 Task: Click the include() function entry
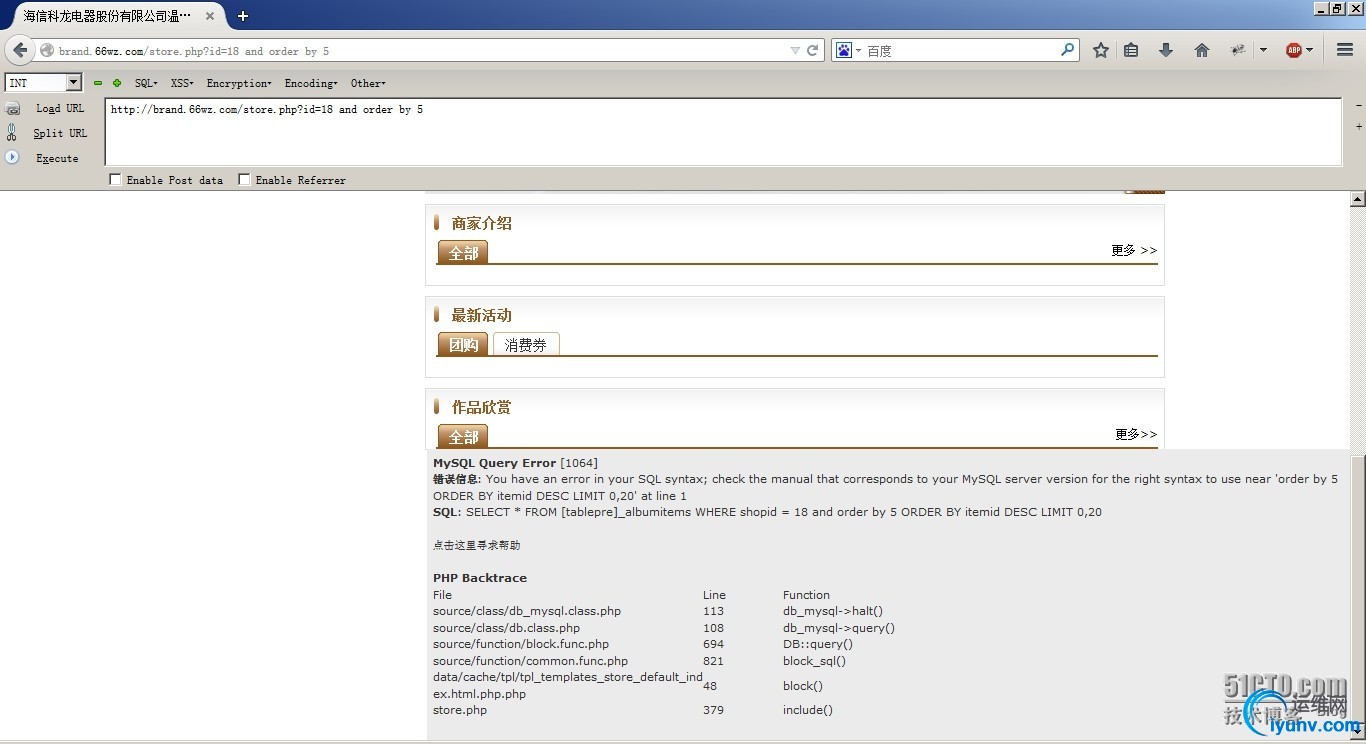(x=808, y=710)
